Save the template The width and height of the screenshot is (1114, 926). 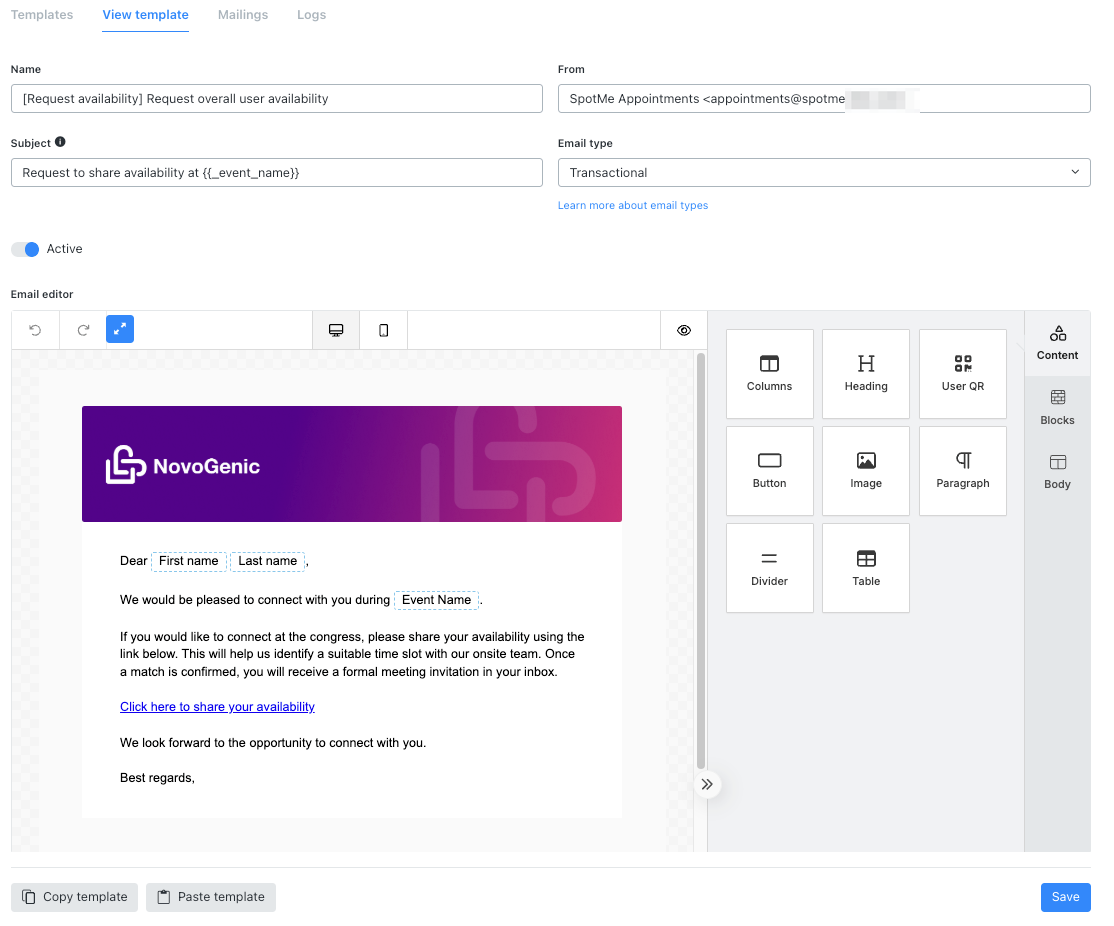pos(1065,897)
